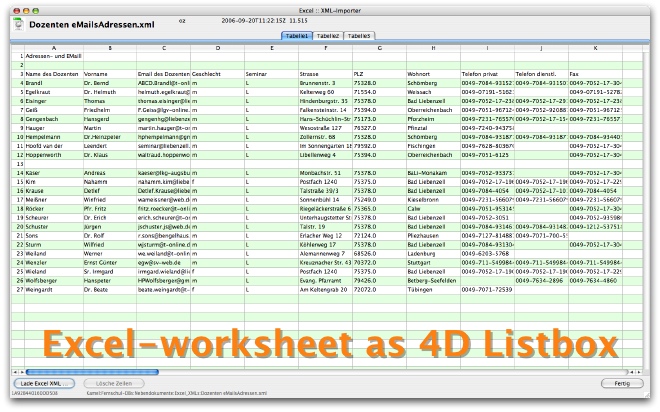The width and height of the screenshot is (660, 412).
Task: Click the Fertig button
Action: (622, 383)
